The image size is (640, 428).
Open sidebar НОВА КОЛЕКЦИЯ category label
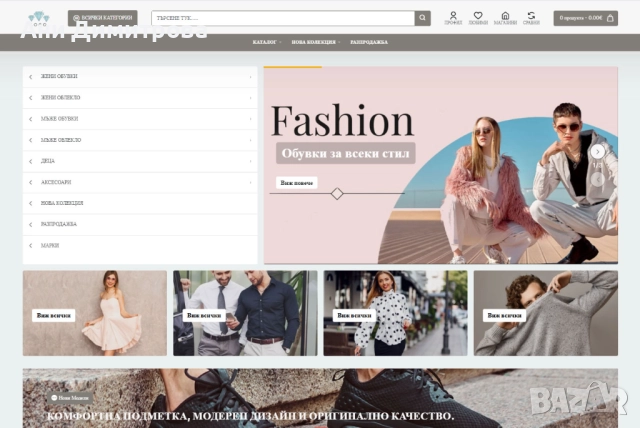tap(62, 203)
